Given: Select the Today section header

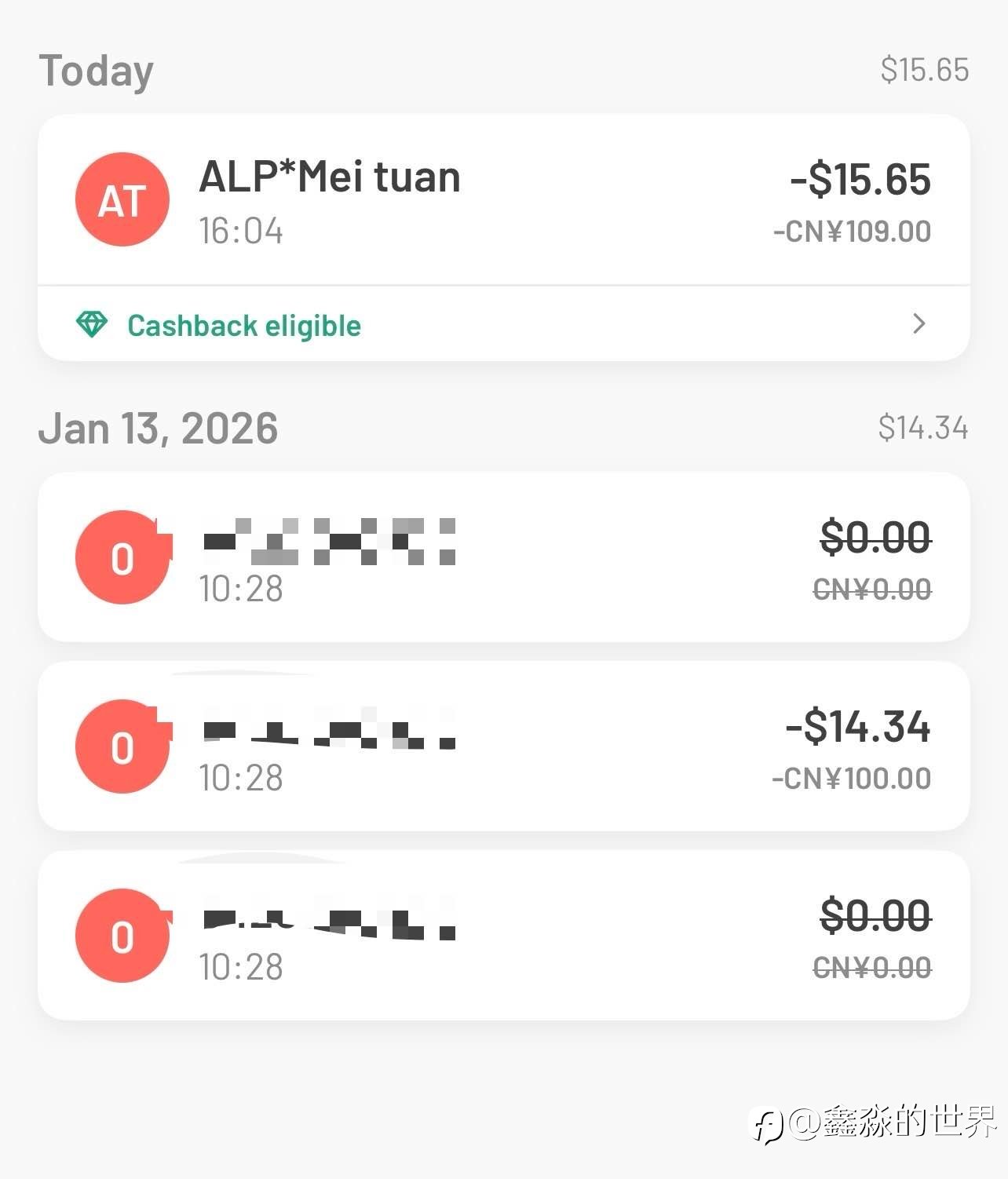Looking at the screenshot, I should coord(97,71).
